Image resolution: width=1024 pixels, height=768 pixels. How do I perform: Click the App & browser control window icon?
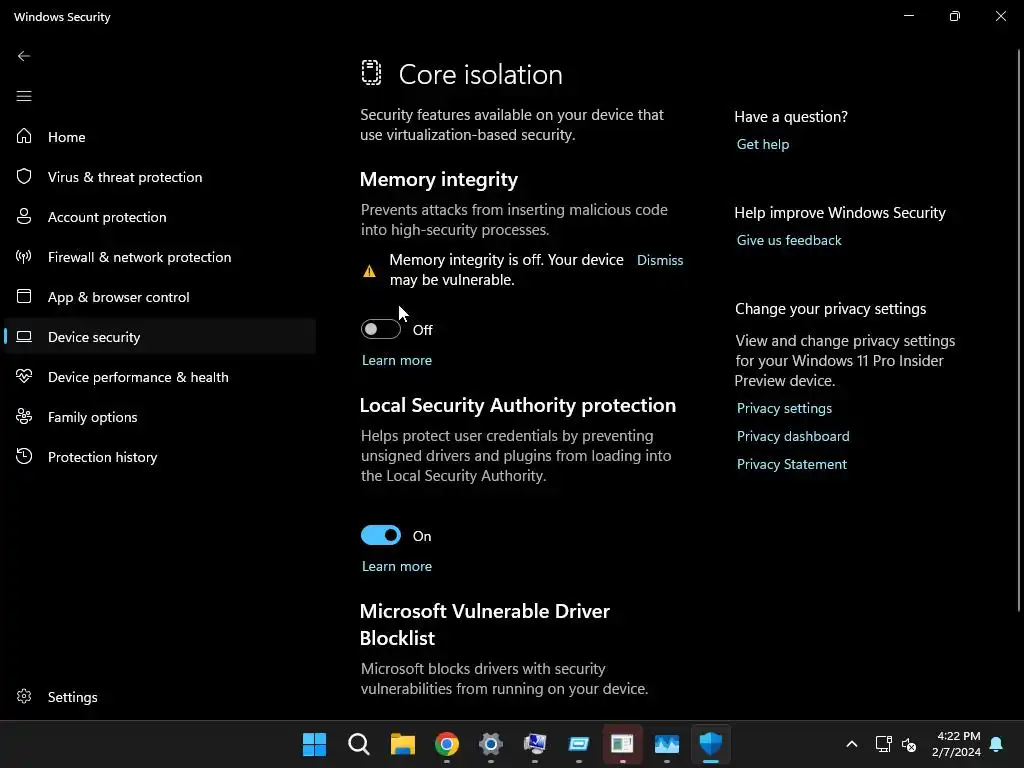point(24,296)
